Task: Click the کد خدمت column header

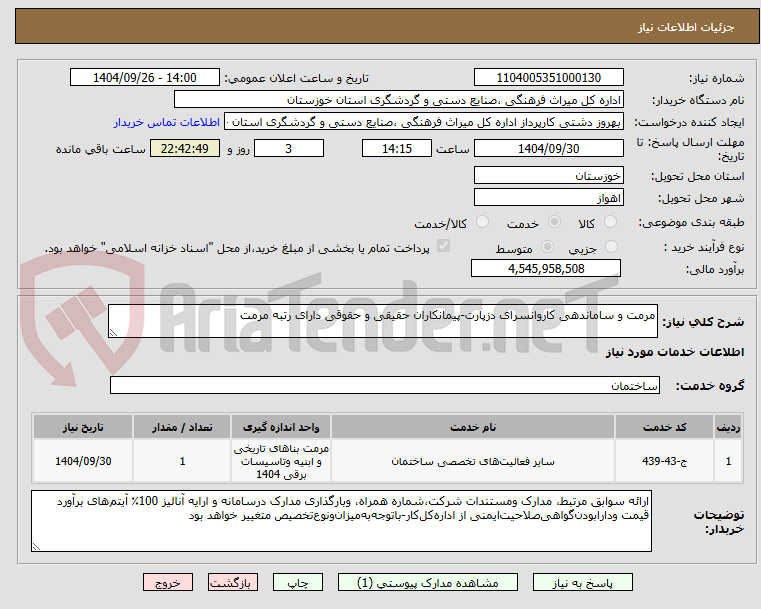Action: pos(664,427)
